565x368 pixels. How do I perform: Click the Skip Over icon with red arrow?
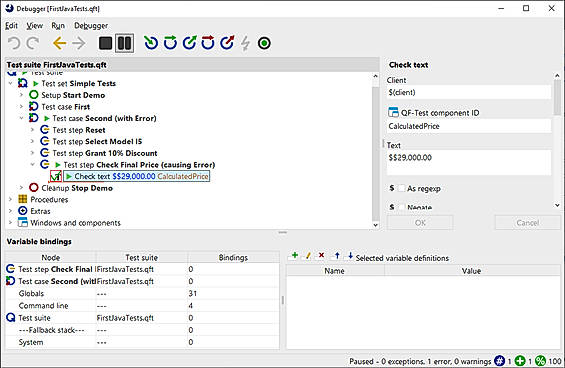point(208,43)
